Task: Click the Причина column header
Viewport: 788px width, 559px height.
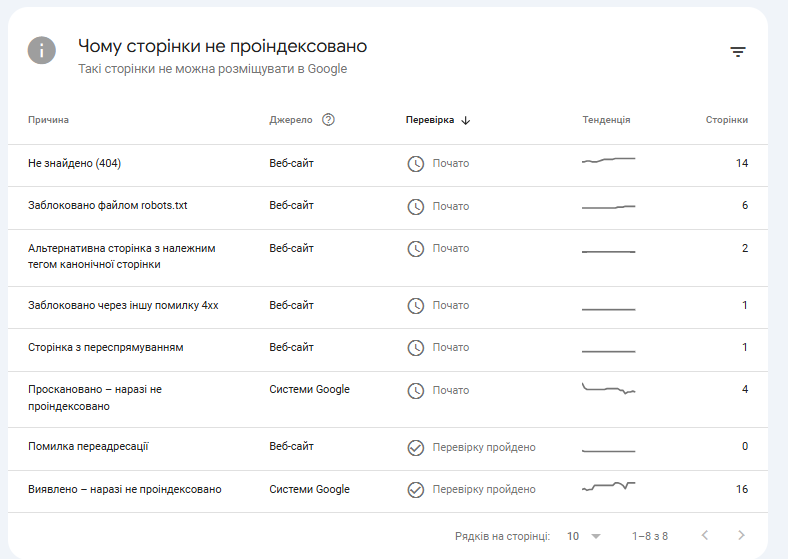Action: 49,120
